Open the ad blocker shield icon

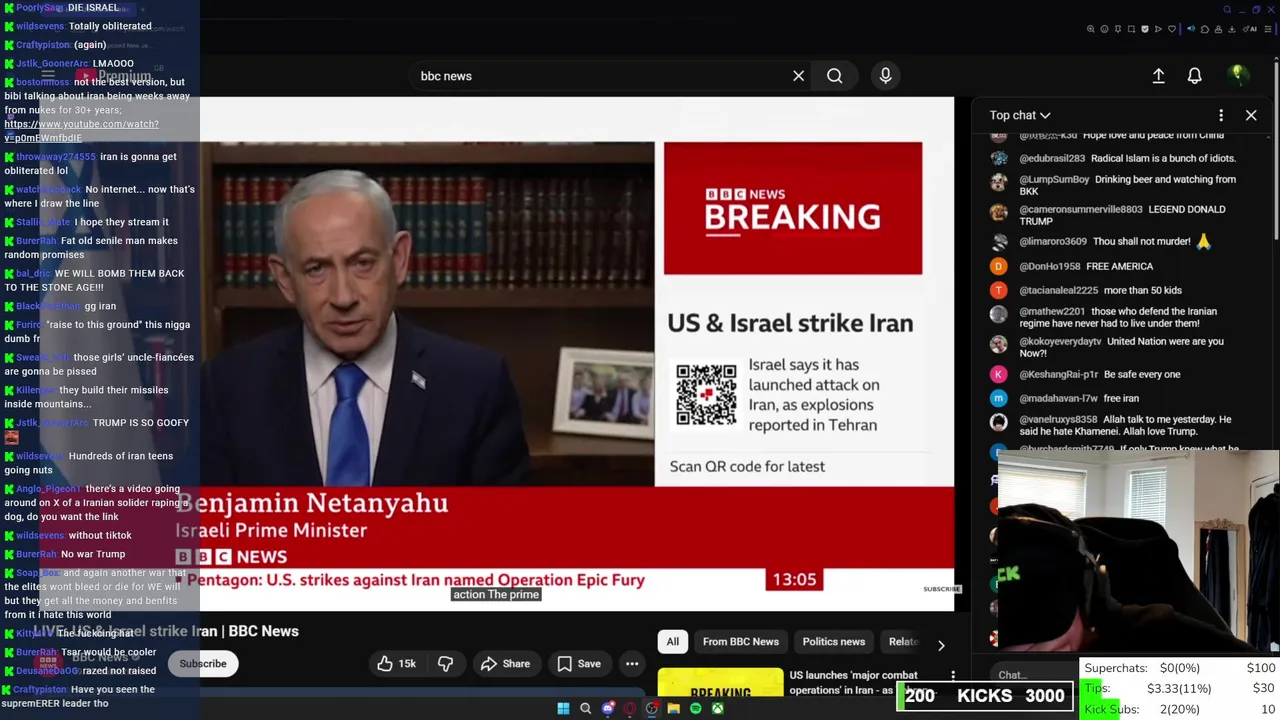(1145, 29)
